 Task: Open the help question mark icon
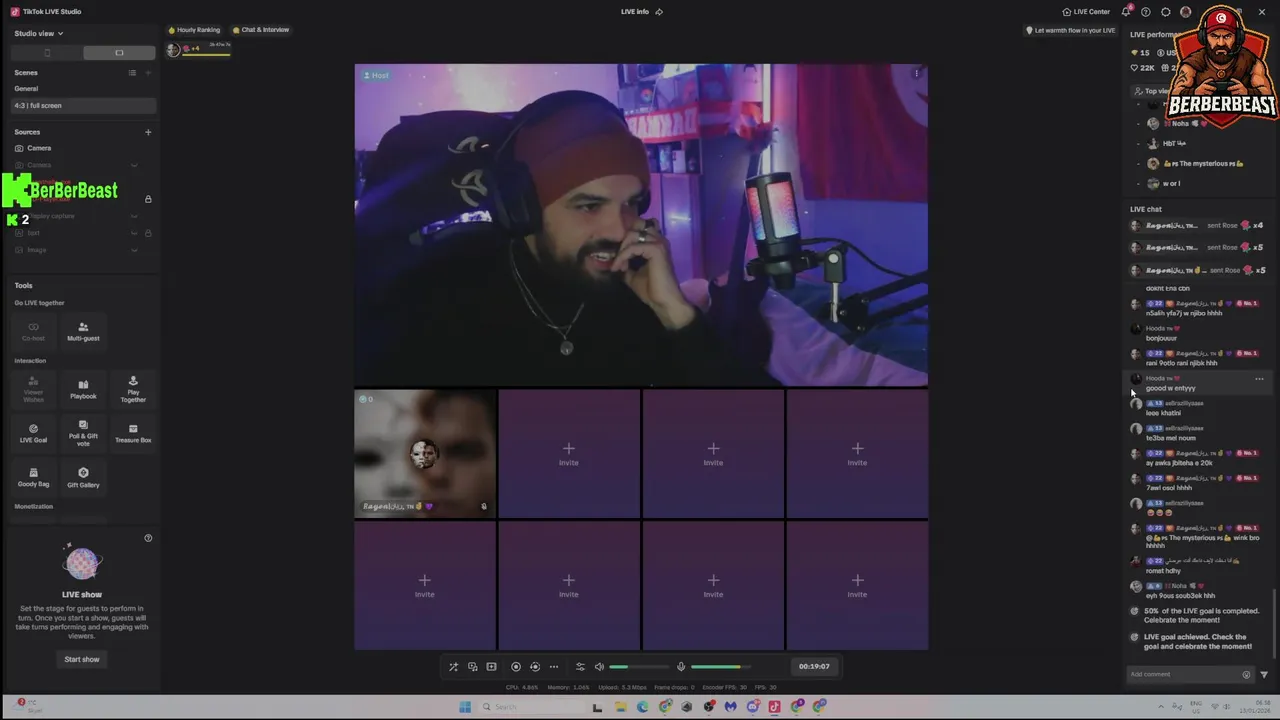[x=1146, y=12]
